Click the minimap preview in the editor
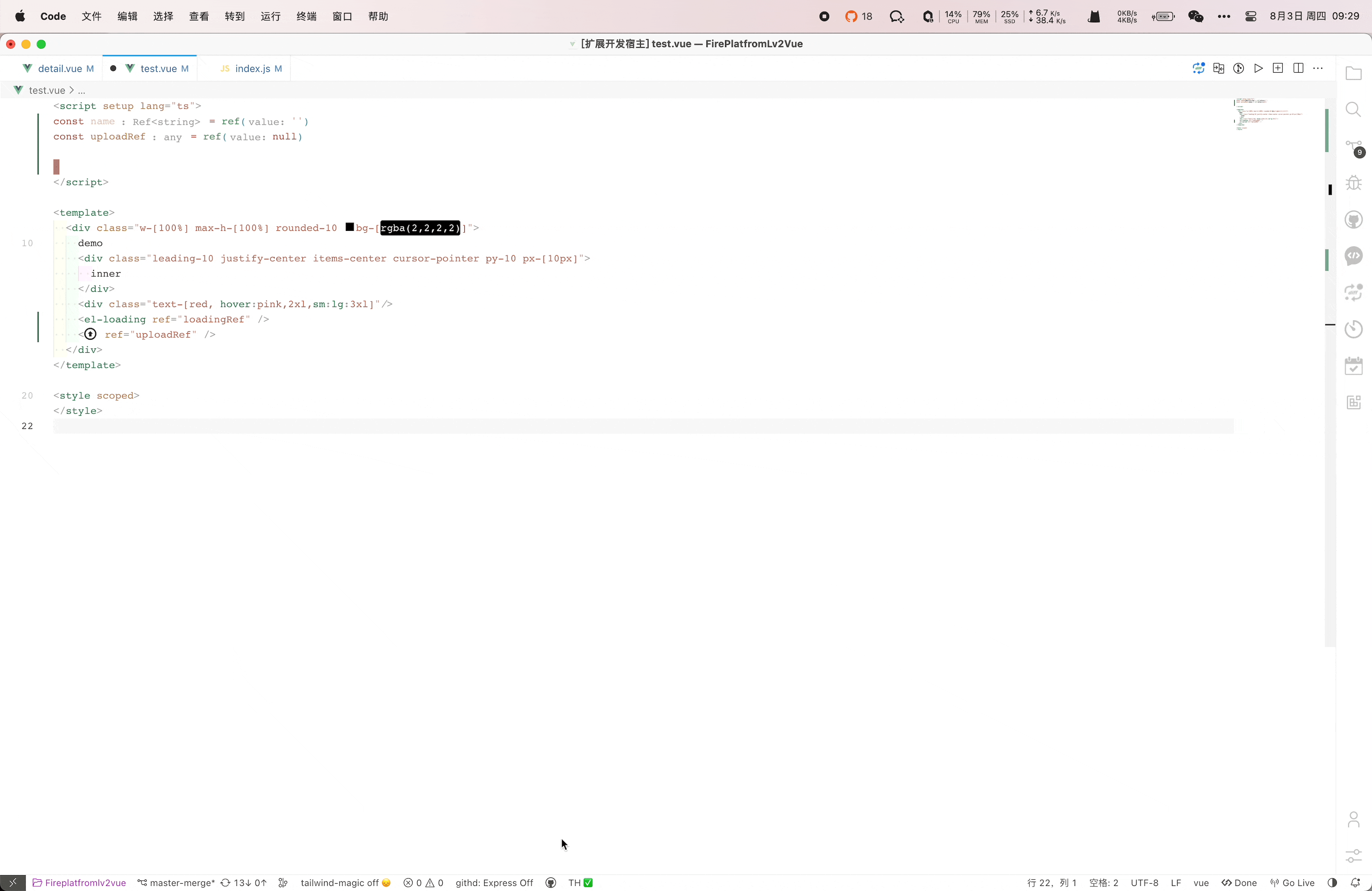 tap(1268, 115)
